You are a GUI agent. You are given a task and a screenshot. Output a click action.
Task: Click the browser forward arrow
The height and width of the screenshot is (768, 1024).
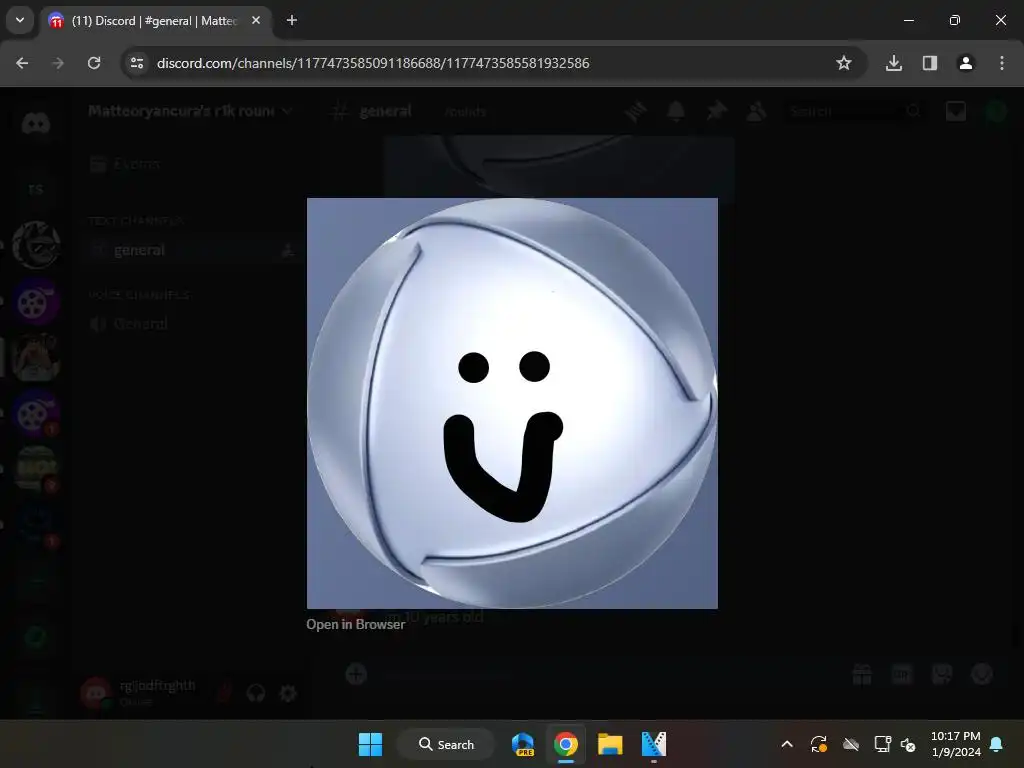pos(58,63)
